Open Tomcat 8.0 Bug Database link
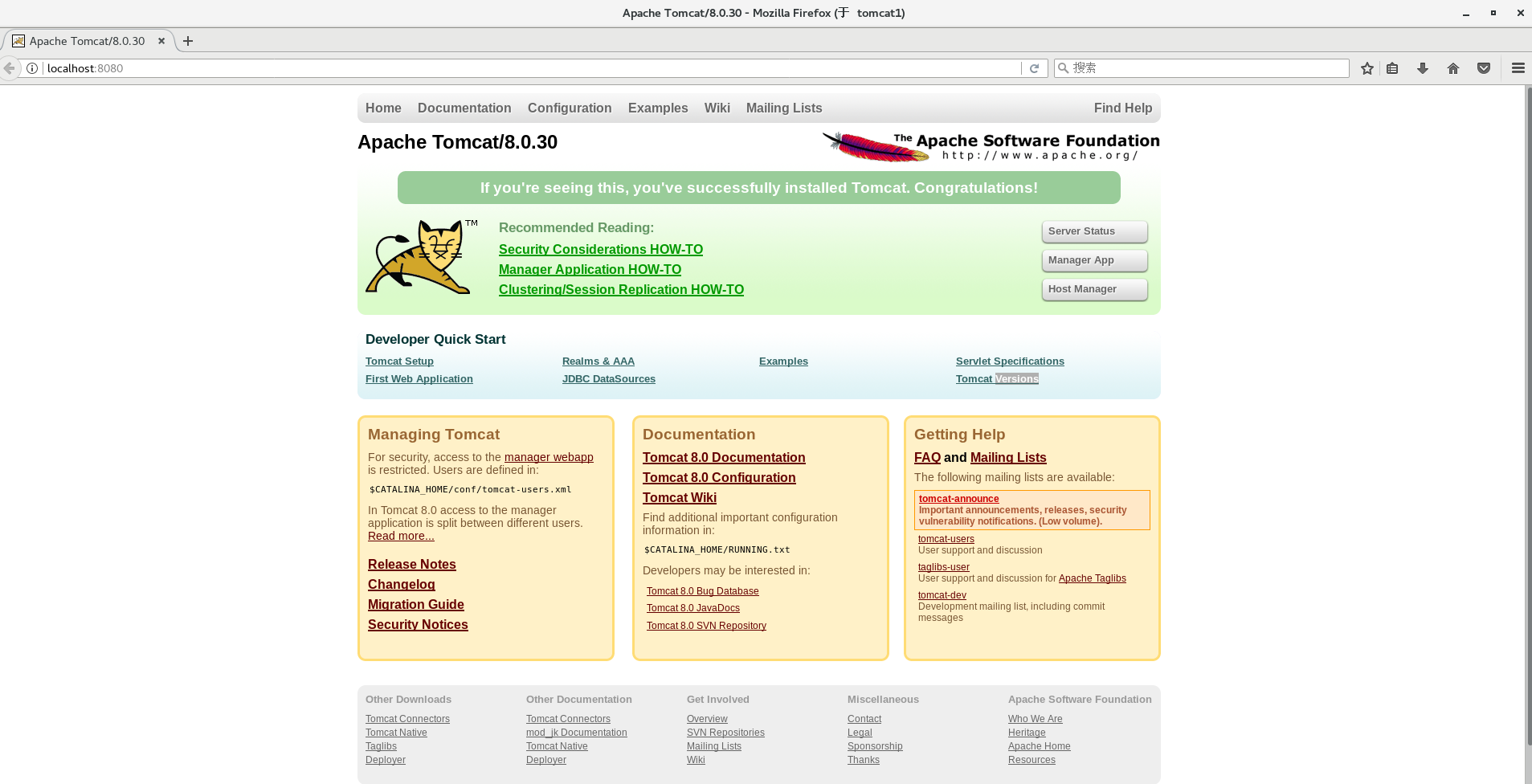 [703, 591]
